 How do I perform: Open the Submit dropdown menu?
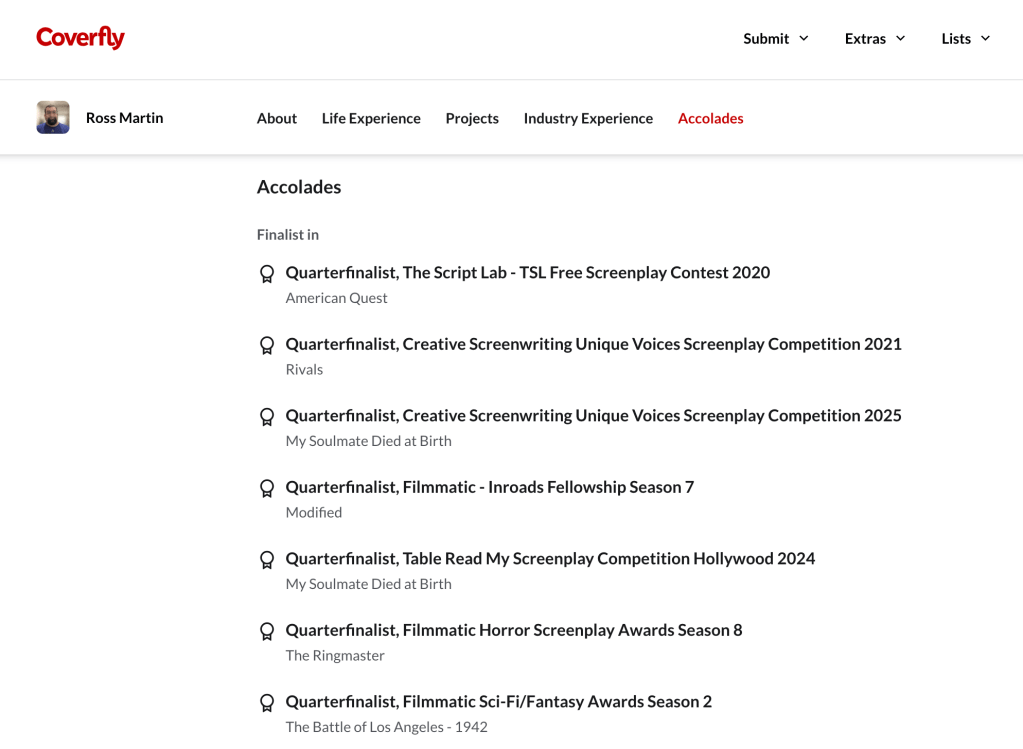775,39
